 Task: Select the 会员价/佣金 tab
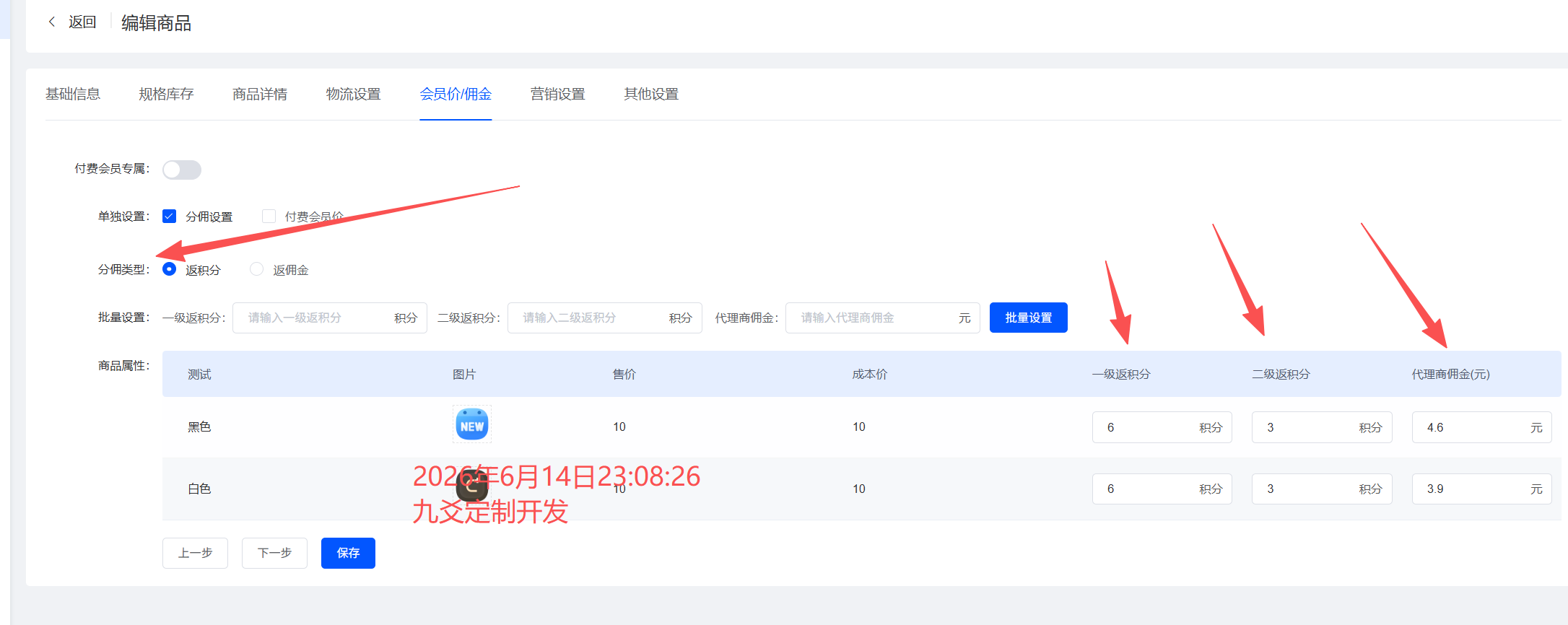click(x=456, y=94)
